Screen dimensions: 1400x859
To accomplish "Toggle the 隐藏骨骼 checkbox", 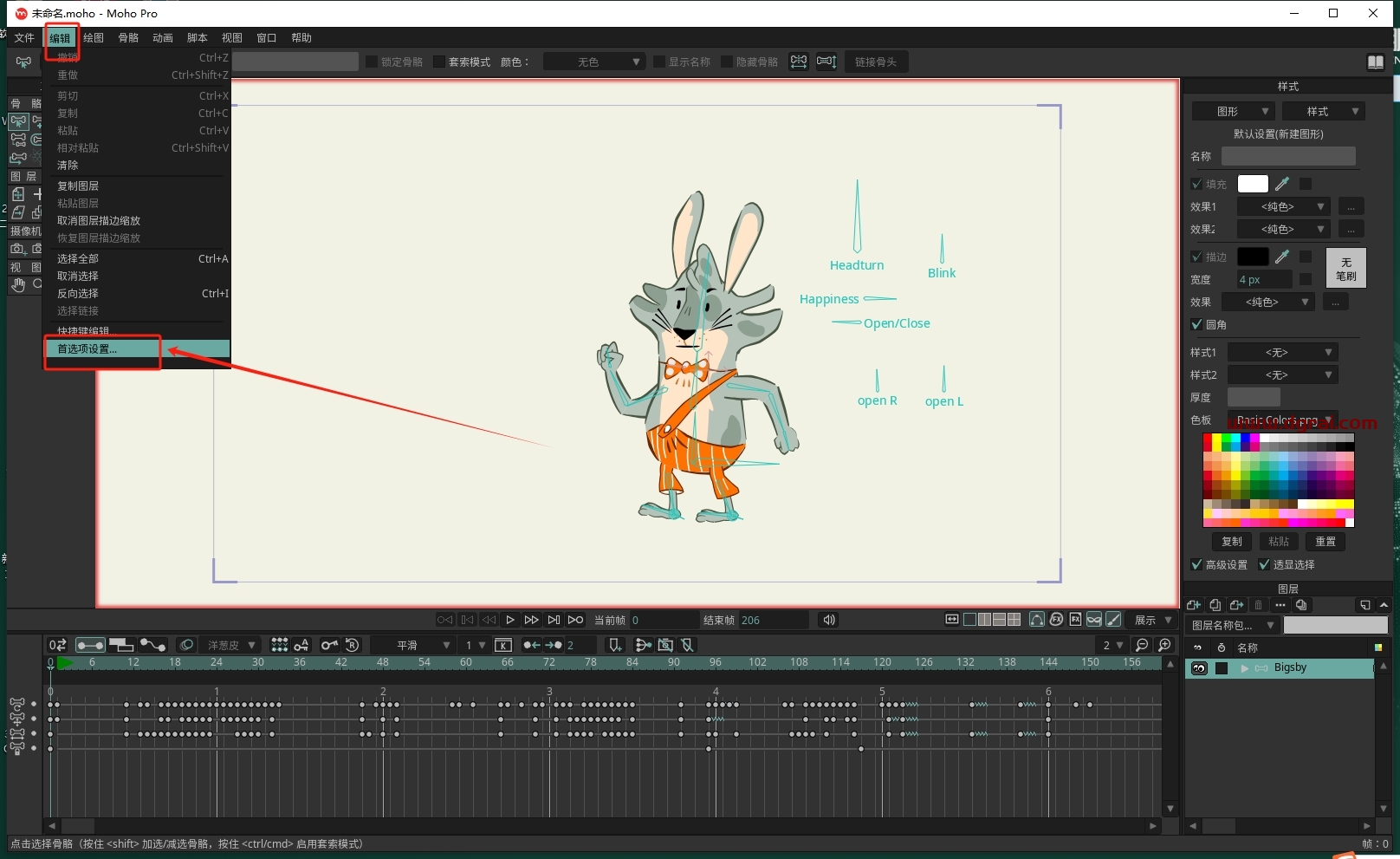I will 727,62.
